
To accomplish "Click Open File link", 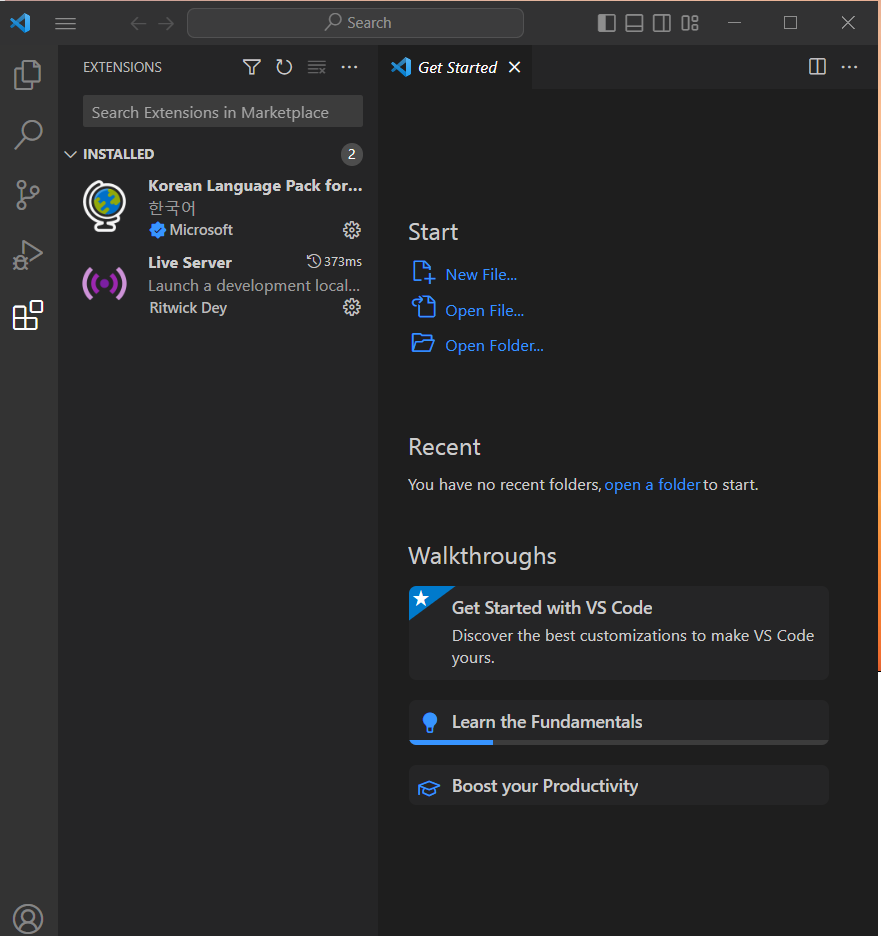I will click(485, 310).
